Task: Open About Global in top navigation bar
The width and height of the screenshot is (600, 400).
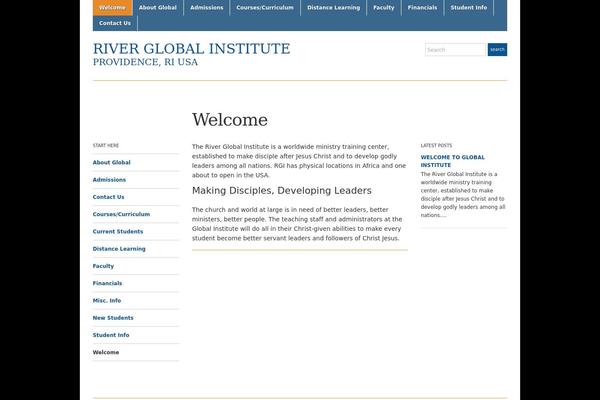Action: [x=158, y=8]
